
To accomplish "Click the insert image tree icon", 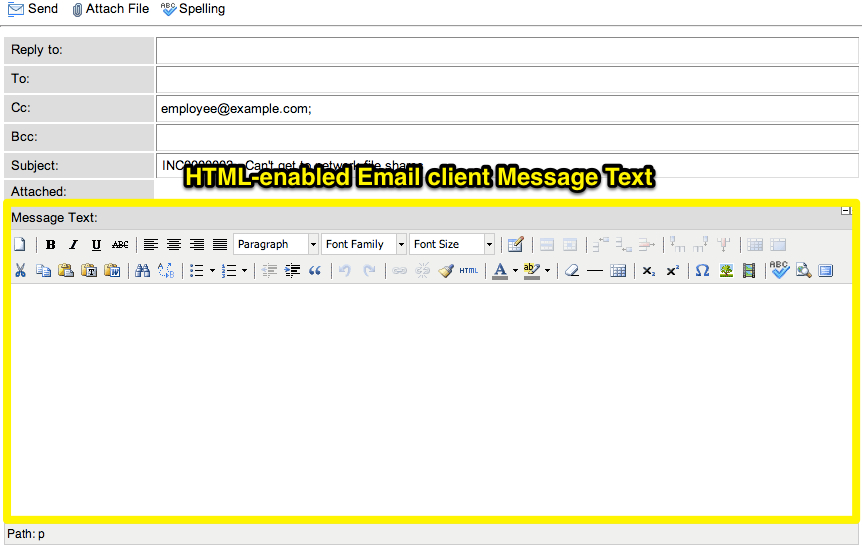I will coord(726,271).
